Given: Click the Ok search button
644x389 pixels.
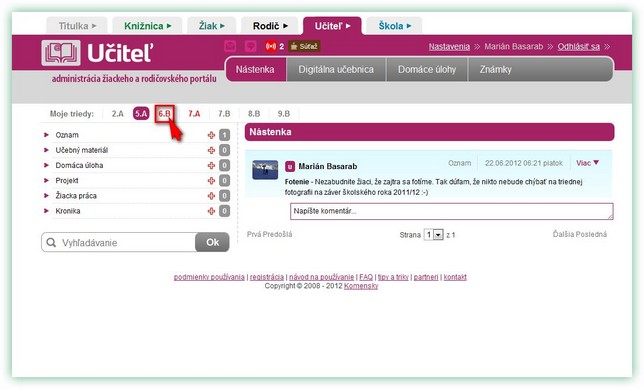Looking at the screenshot, I should [212, 242].
